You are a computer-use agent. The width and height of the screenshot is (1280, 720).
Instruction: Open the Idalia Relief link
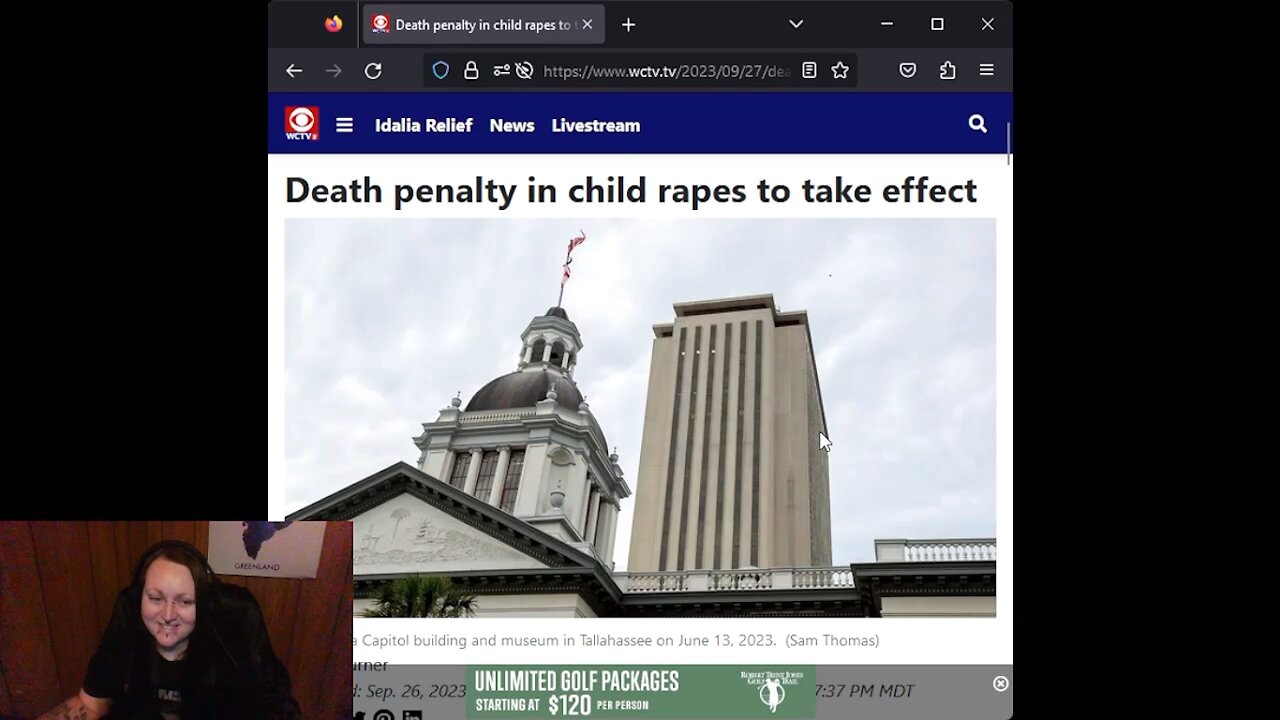point(423,125)
